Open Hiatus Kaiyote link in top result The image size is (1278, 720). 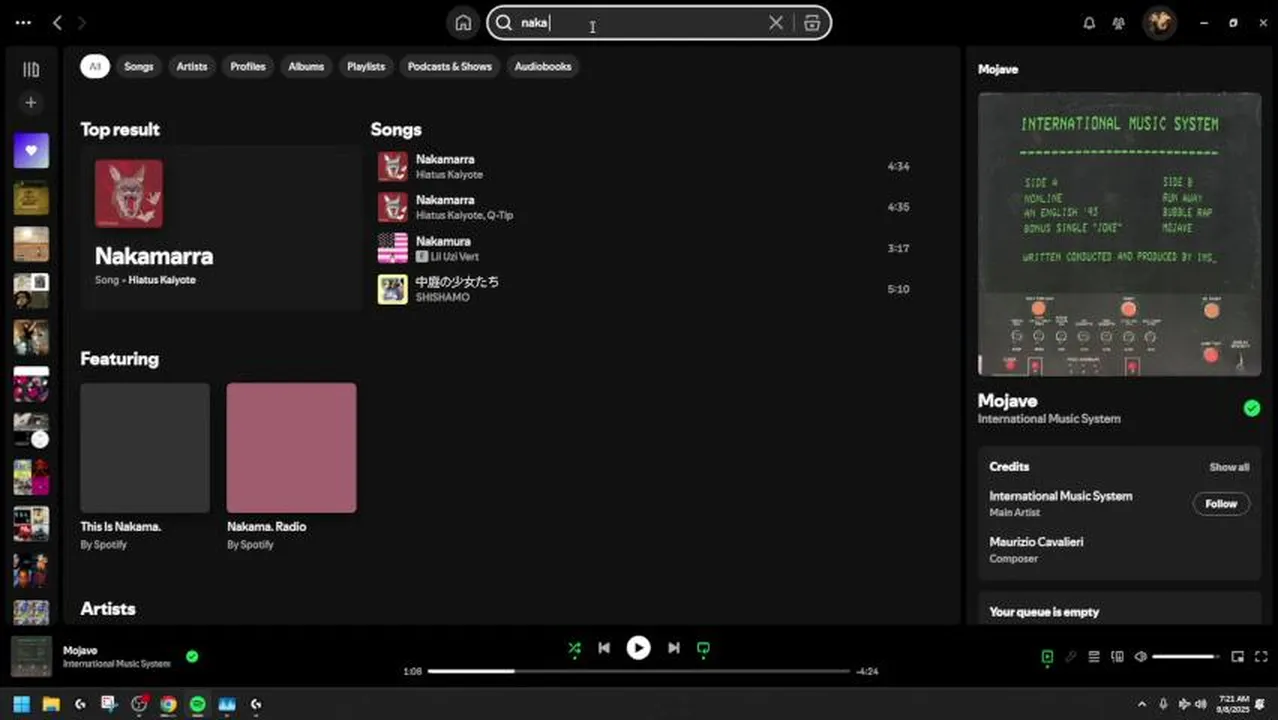pos(162,280)
